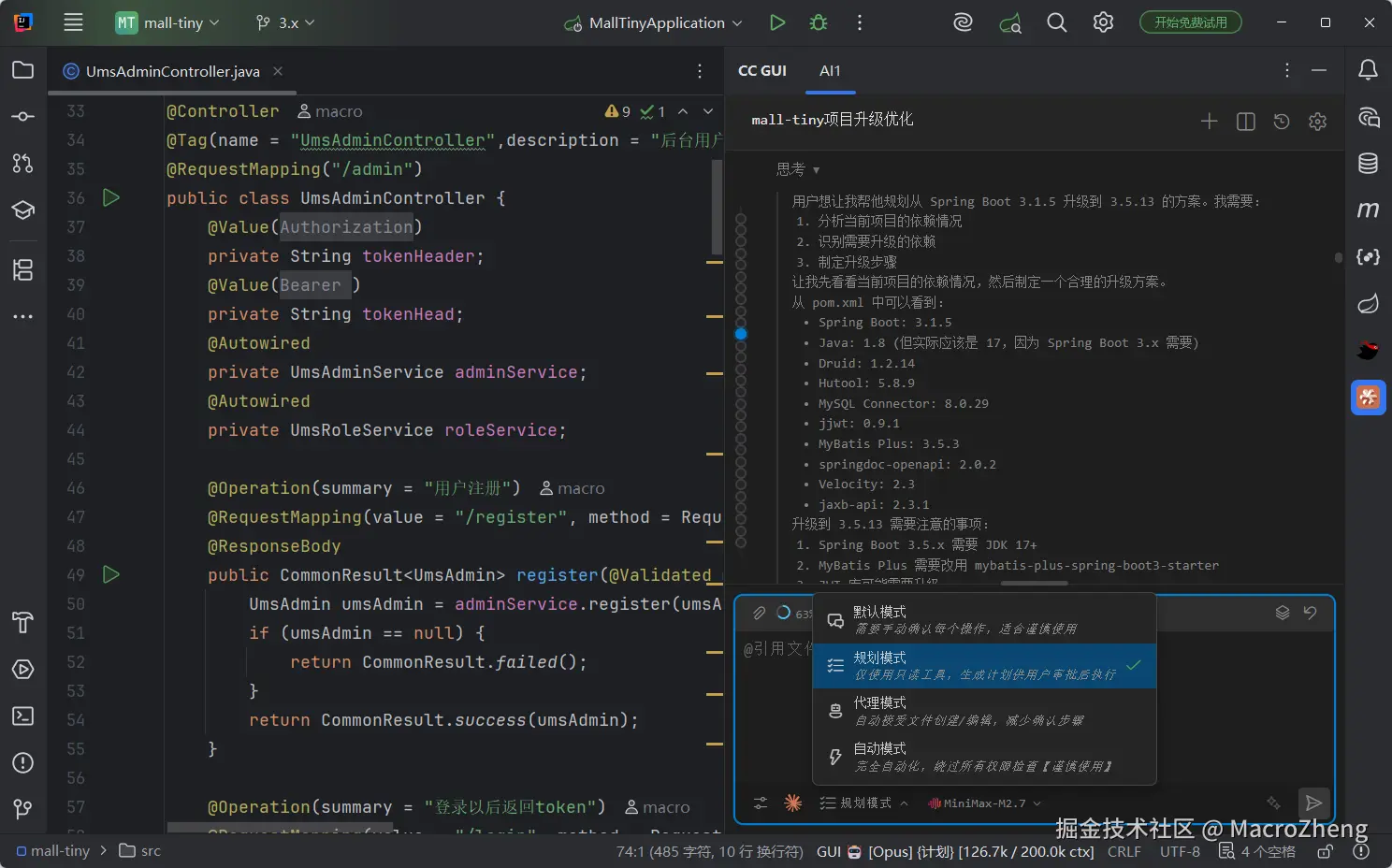Viewport: 1392px width, 868px height.
Task: Open the mall-tiny project dropdown
Action: [x=167, y=22]
